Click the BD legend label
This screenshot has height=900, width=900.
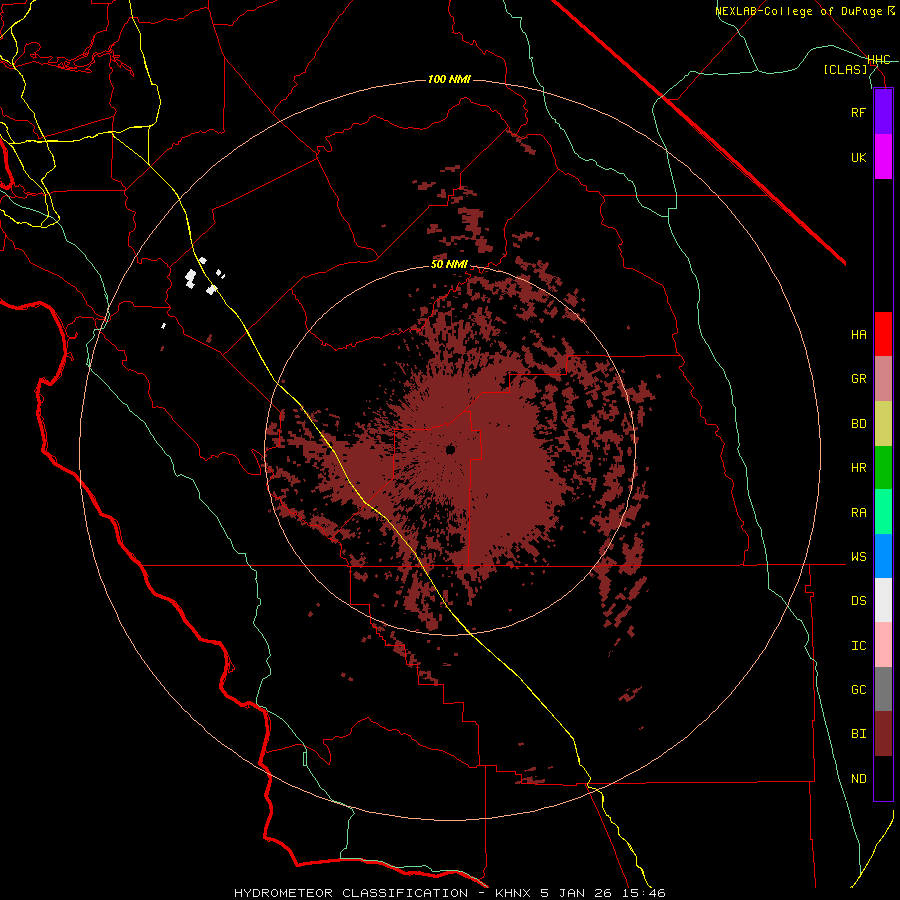pos(858,424)
